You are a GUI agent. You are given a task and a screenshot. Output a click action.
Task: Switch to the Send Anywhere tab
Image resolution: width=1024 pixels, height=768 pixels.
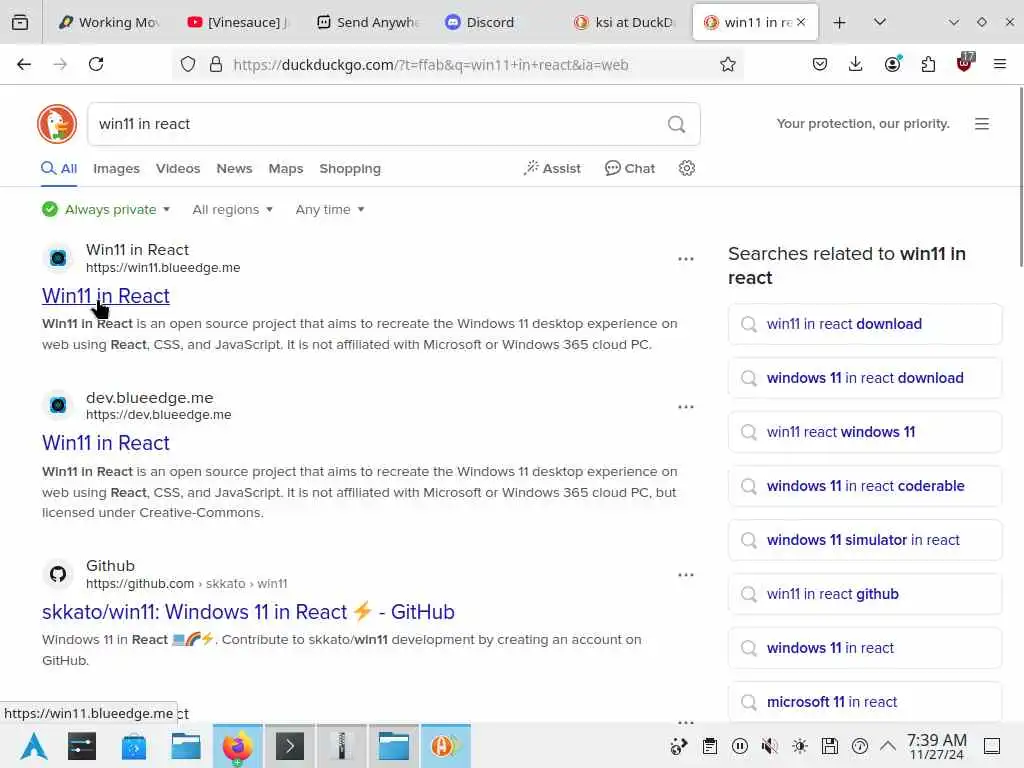click(x=367, y=22)
